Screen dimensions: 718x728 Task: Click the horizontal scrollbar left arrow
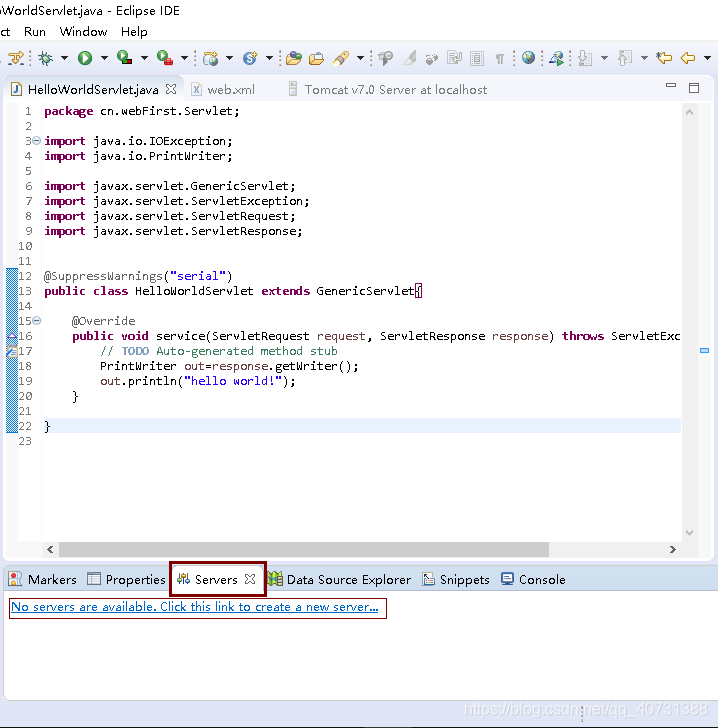pos(50,549)
